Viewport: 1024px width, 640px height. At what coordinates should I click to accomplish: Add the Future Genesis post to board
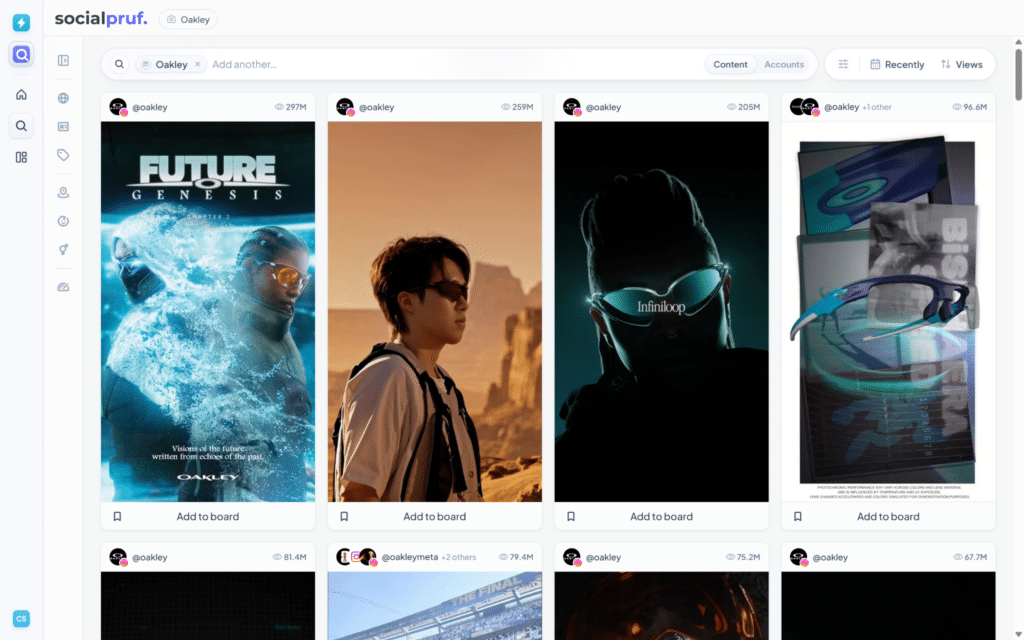[208, 517]
